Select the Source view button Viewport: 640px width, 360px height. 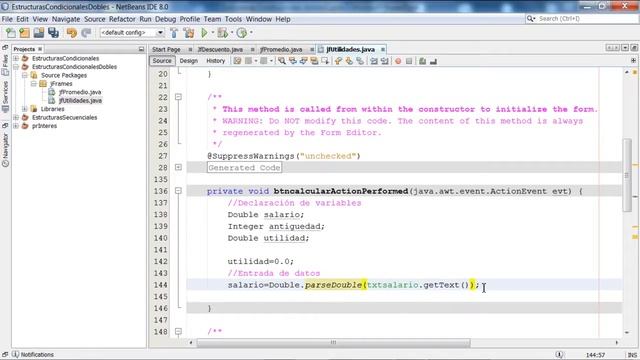pyautogui.click(x=162, y=61)
